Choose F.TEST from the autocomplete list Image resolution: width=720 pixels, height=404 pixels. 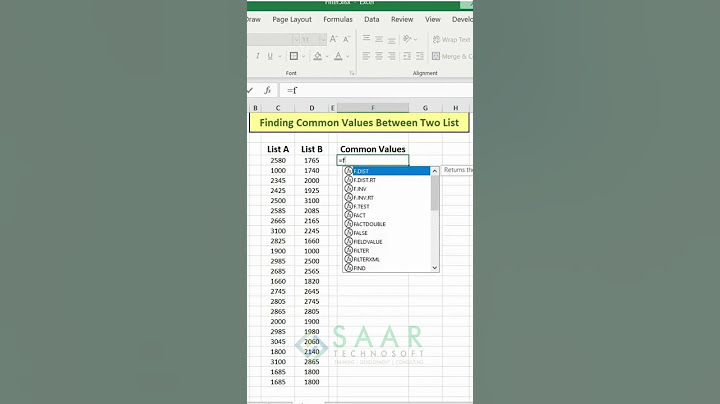[x=387, y=206]
